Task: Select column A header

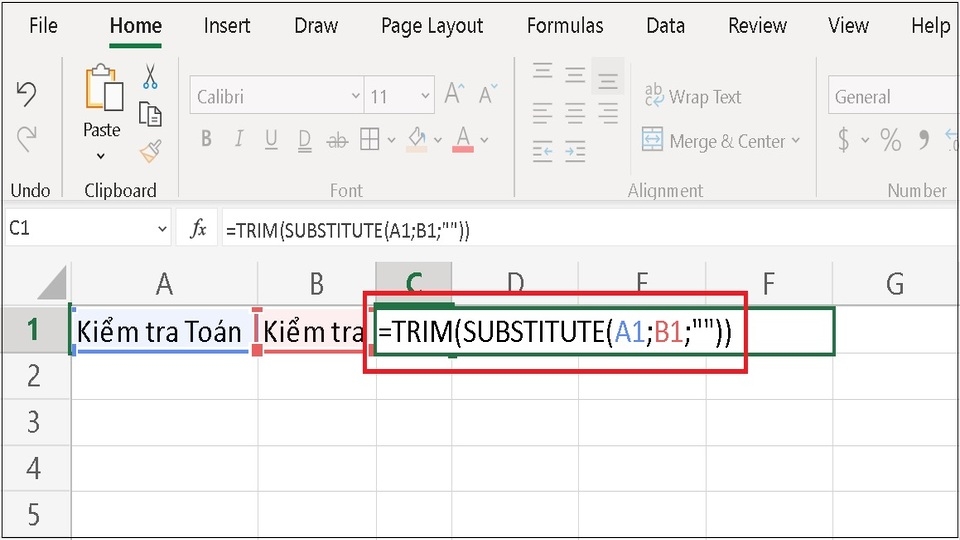Action: (x=164, y=283)
